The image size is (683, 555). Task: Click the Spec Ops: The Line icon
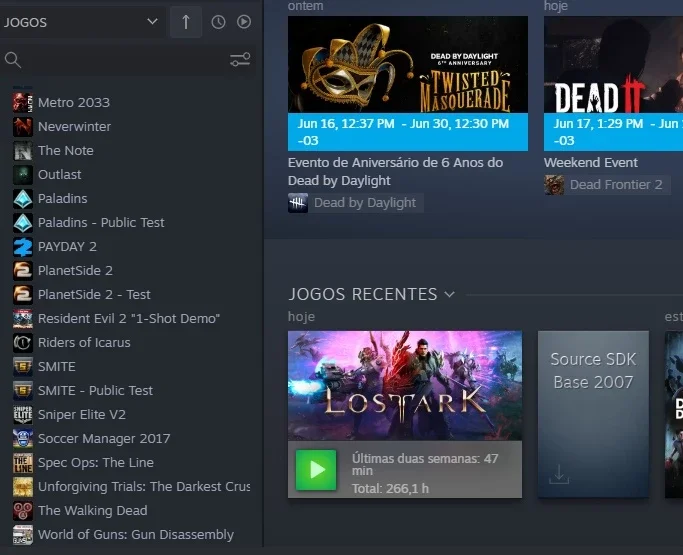tap(23, 462)
